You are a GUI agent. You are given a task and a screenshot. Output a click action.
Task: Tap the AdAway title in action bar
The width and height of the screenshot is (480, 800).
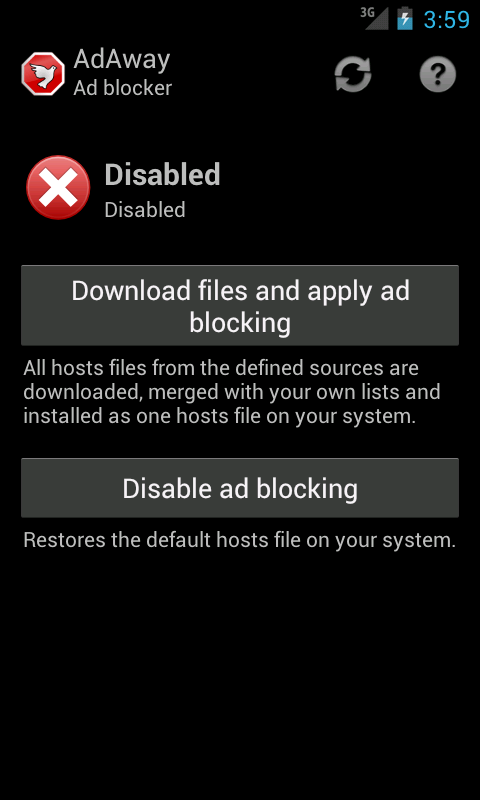coord(121,60)
